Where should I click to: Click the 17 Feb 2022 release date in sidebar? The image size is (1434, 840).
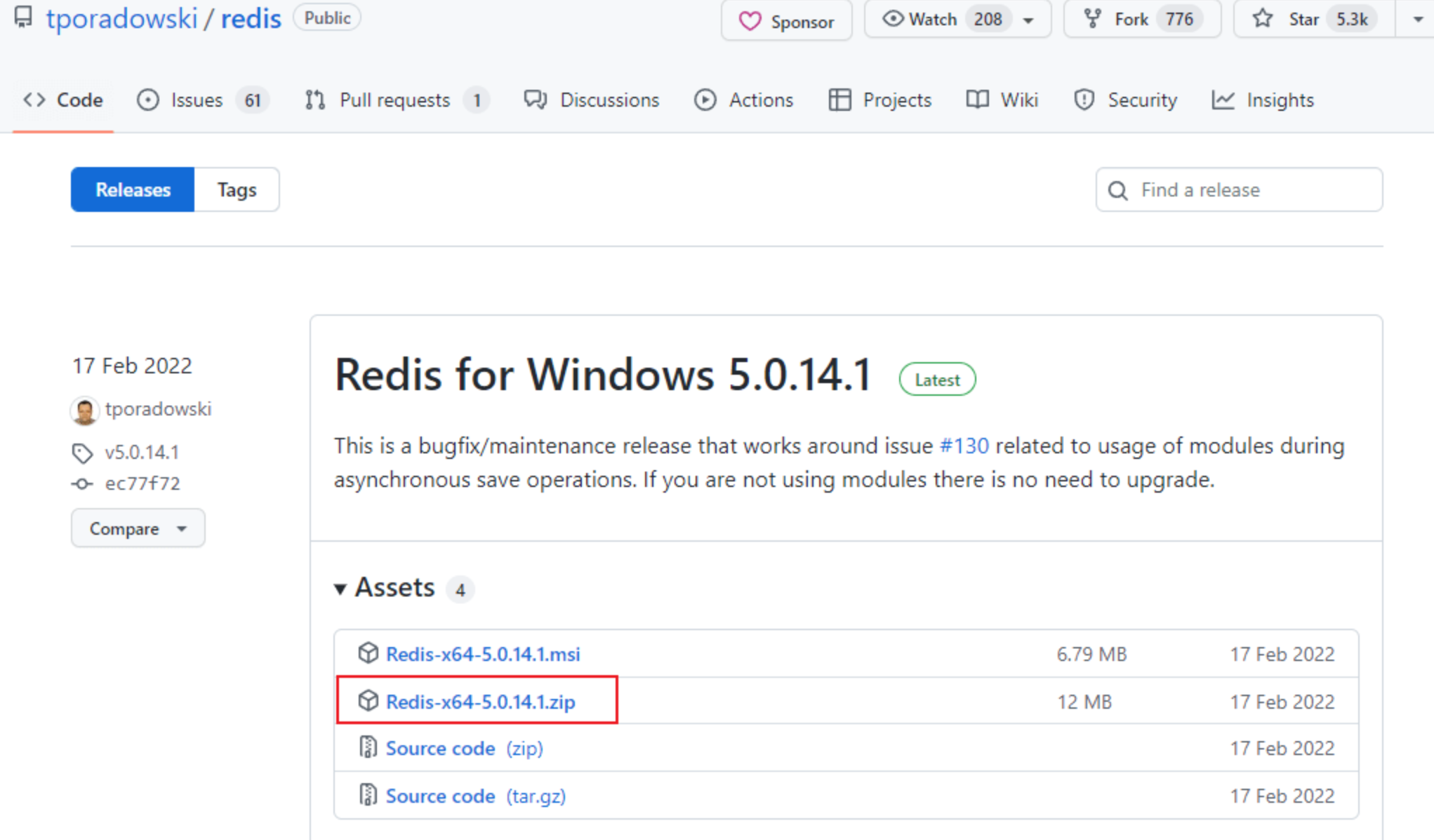coord(132,366)
